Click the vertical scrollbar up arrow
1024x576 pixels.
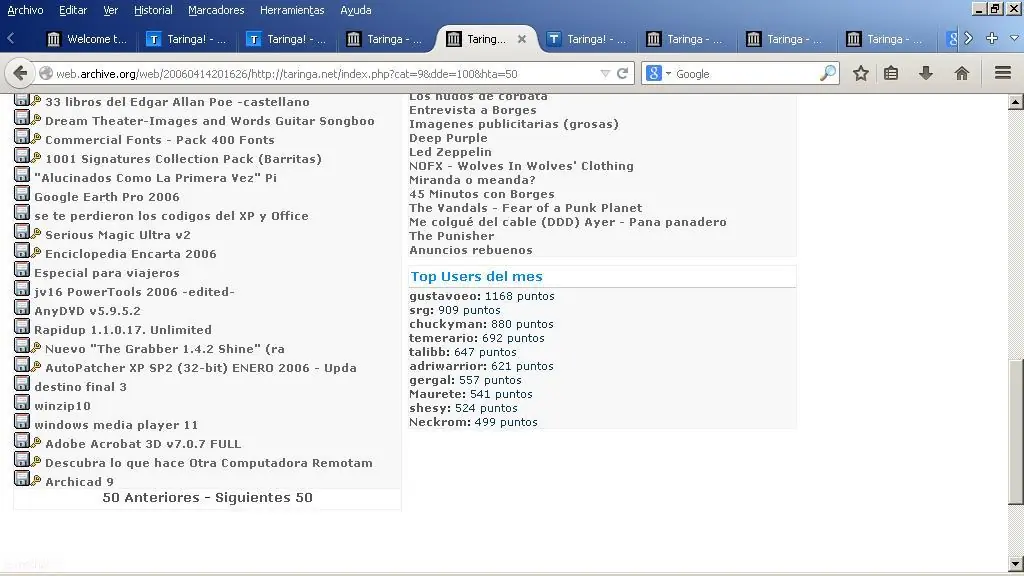click(1015, 102)
